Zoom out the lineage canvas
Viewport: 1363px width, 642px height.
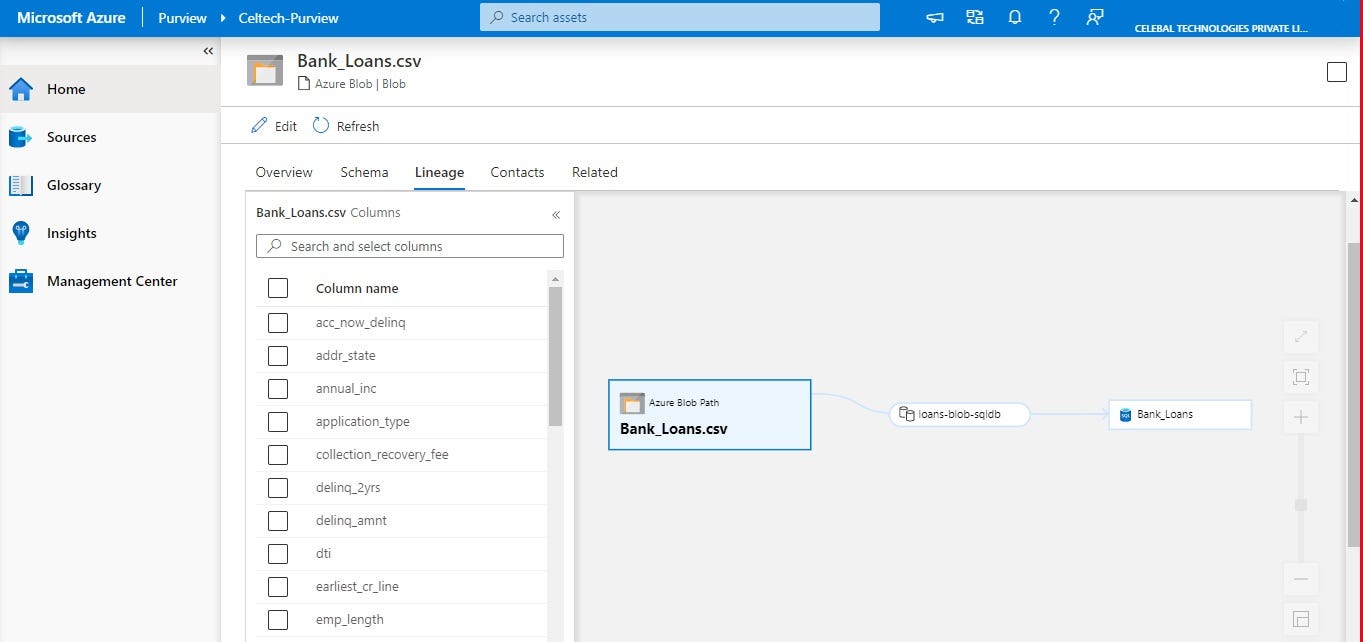tap(1301, 579)
